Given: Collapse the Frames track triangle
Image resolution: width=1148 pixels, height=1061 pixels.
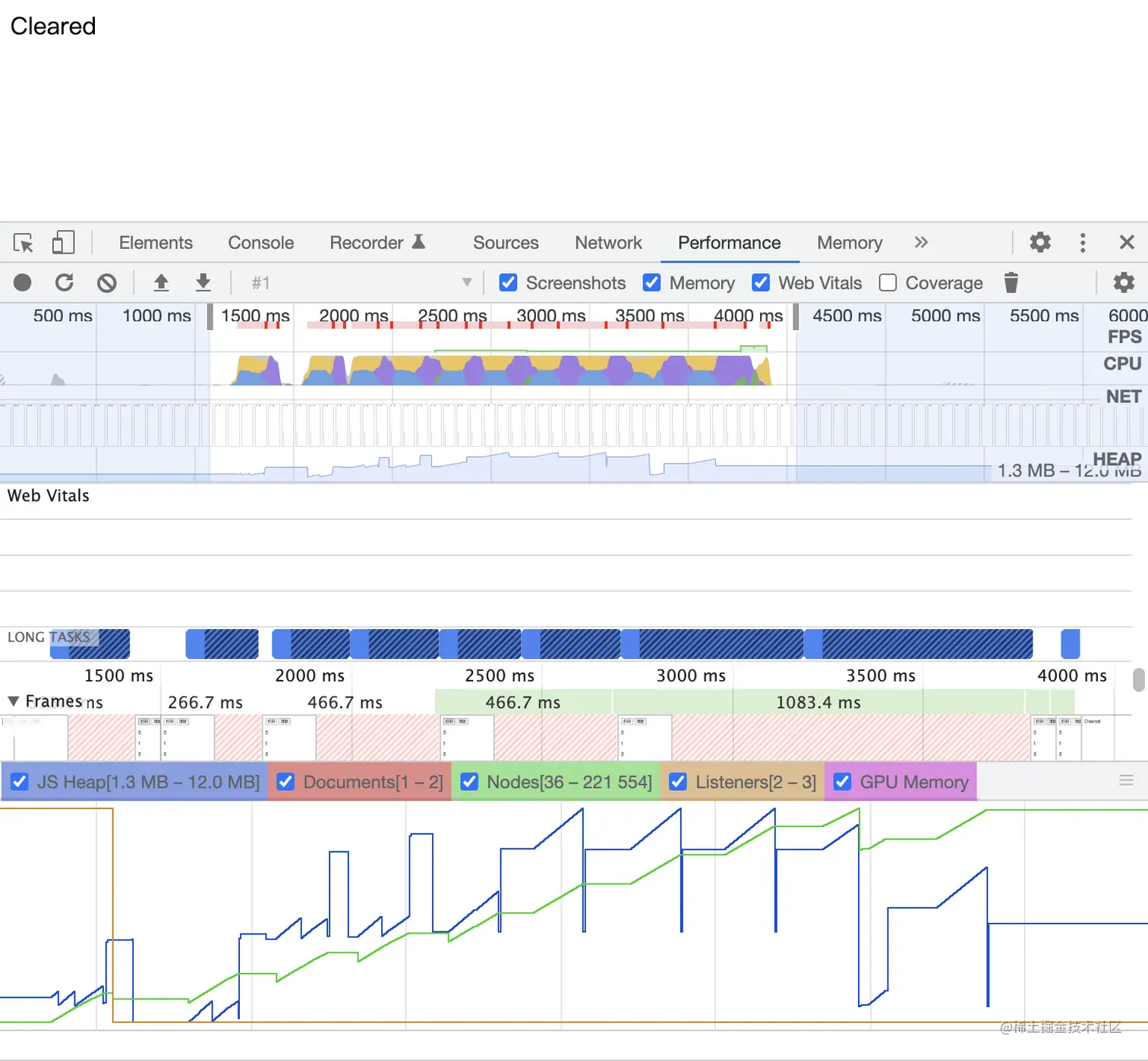Looking at the screenshot, I should point(13,701).
